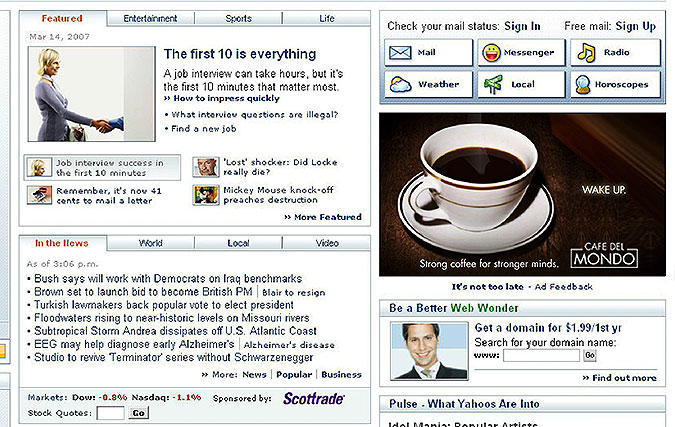675x427 pixels.
Task: Open the 41 cents letter story thumbnail
Action: pos(39,195)
